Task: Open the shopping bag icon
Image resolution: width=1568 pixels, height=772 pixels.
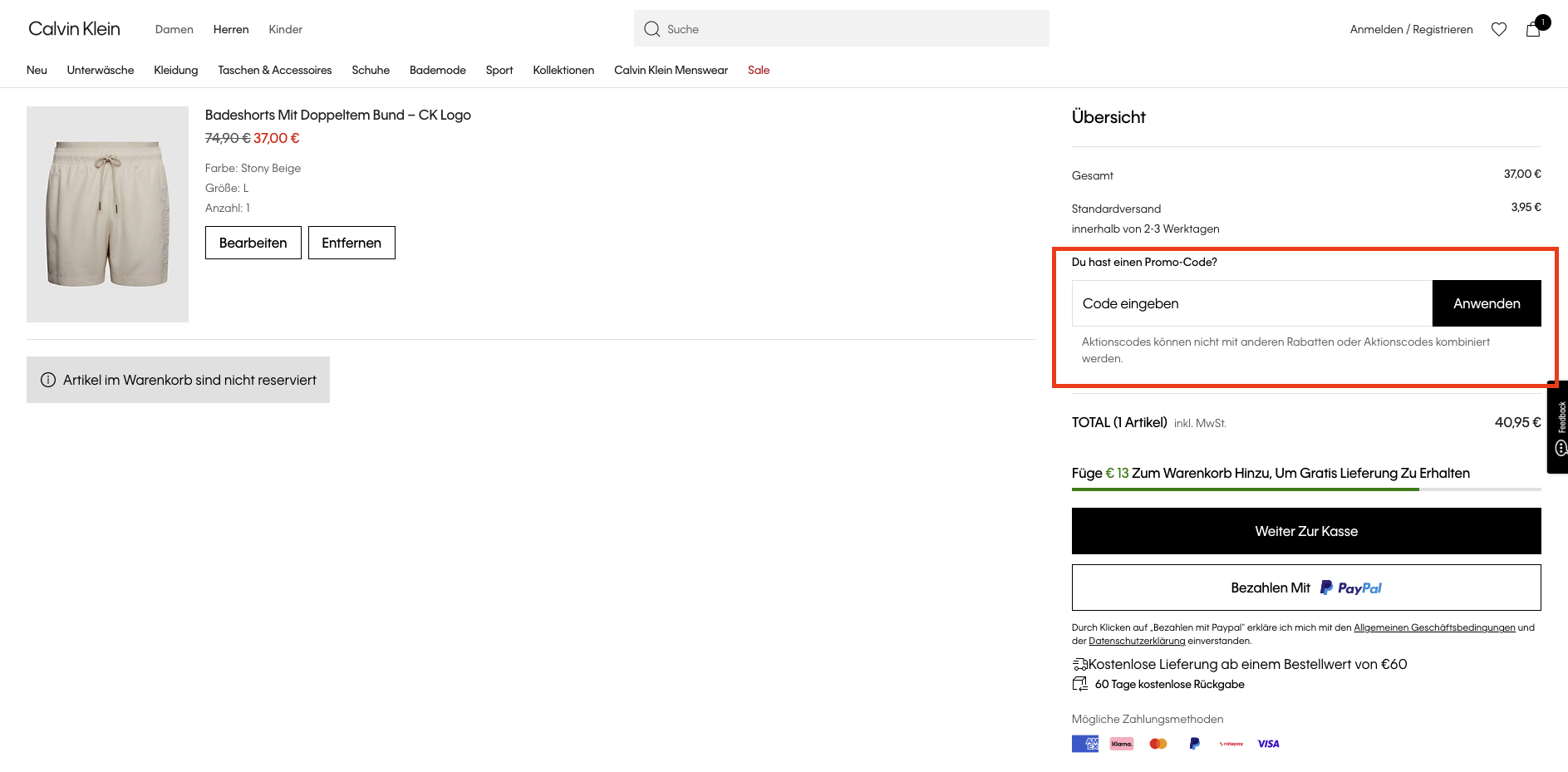Action: pos(1534,29)
